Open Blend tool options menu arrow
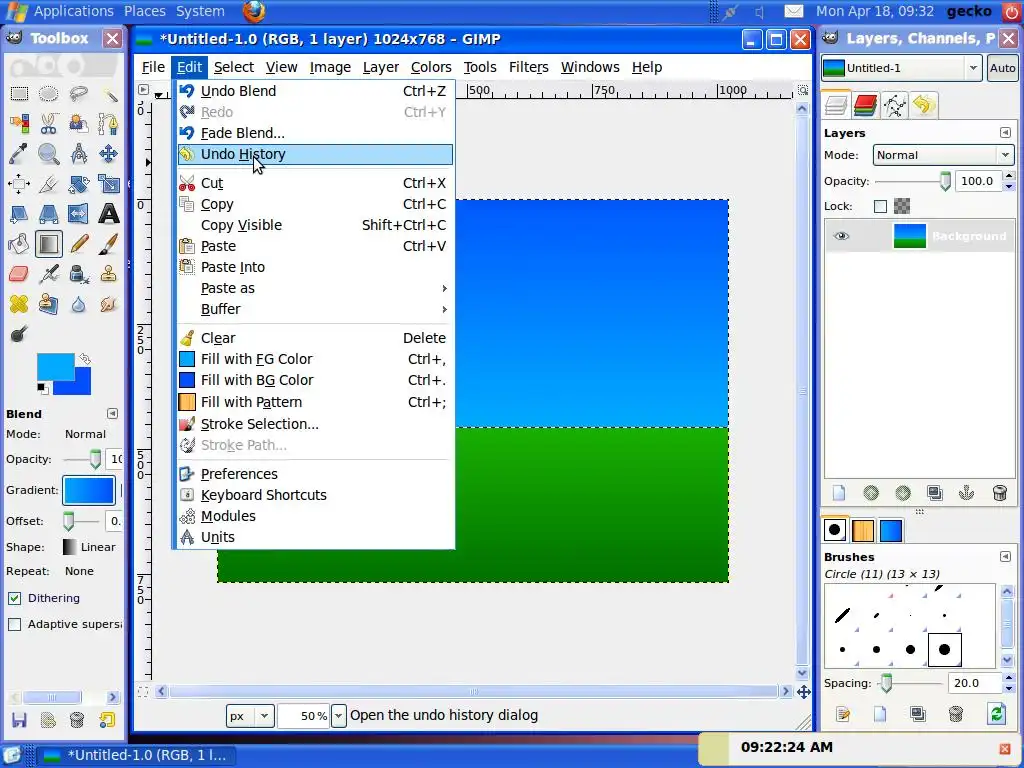 [x=112, y=413]
